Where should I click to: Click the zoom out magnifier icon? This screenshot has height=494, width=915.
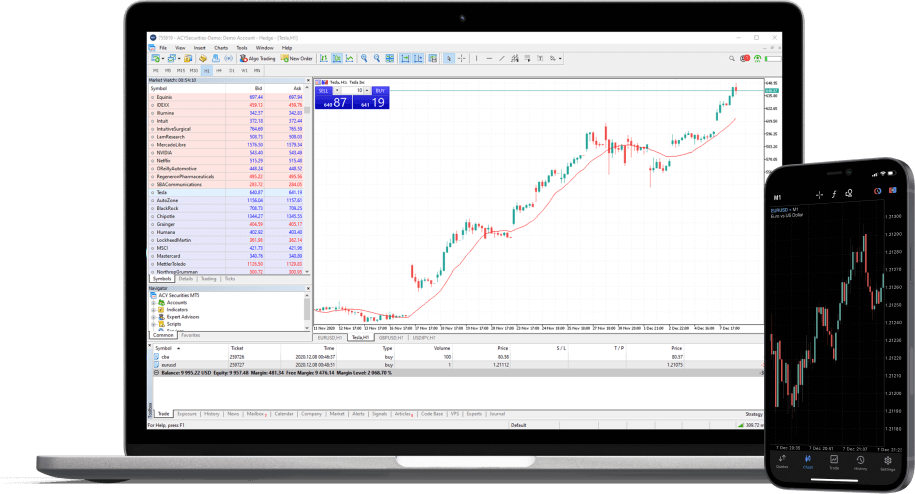[376, 58]
